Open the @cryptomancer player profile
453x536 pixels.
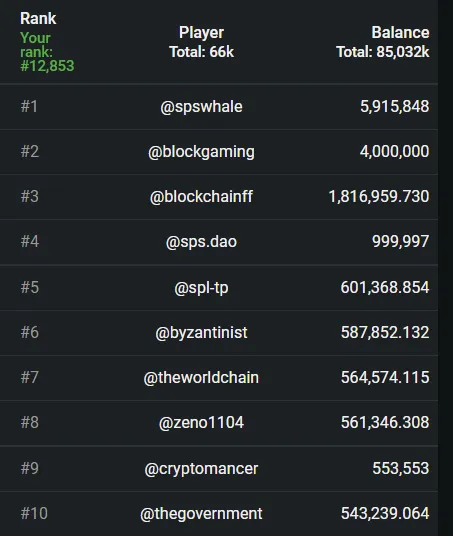tap(201, 469)
